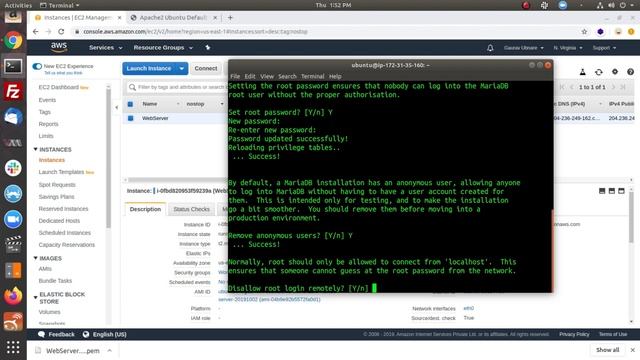640x360 pixels.
Task: Bookmark this page with the star
Action: click(x=584, y=31)
